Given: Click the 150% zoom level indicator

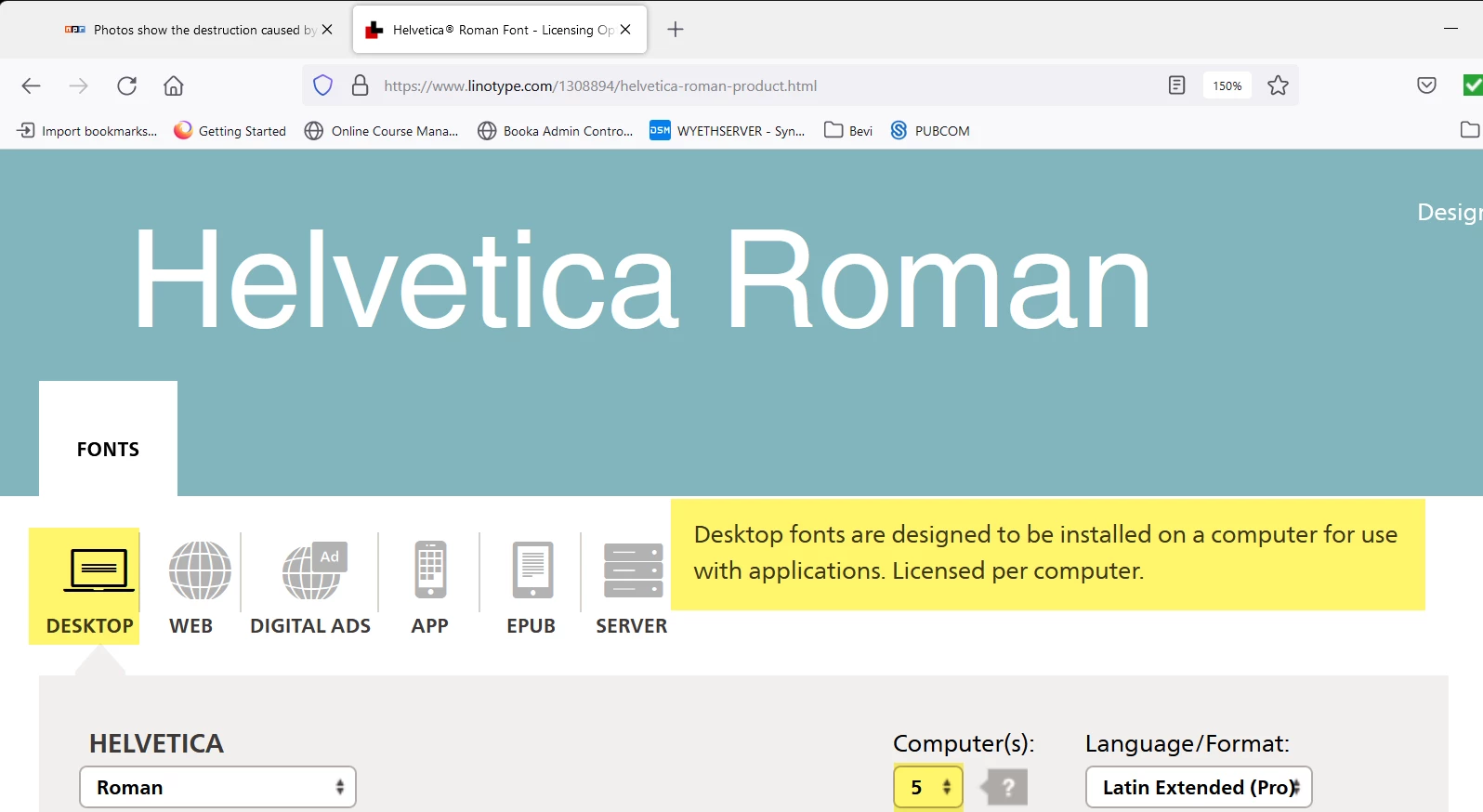Looking at the screenshot, I should [x=1227, y=86].
